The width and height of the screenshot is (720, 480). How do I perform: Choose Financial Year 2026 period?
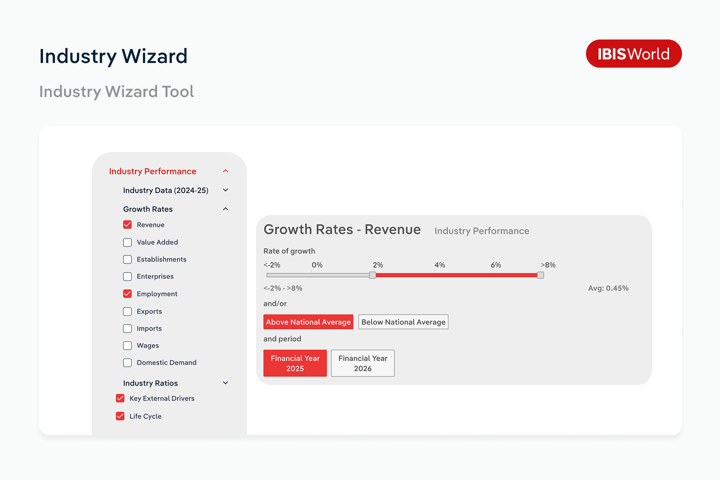pyautogui.click(x=363, y=363)
